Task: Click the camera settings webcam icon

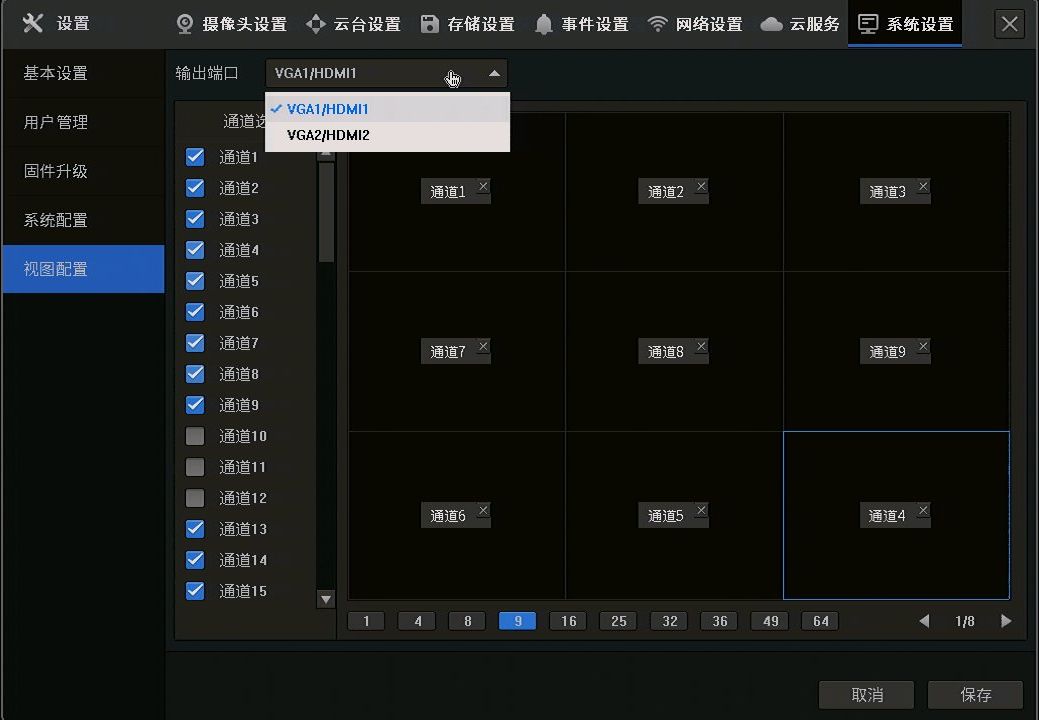Action: pyautogui.click(x=185, y=24)
